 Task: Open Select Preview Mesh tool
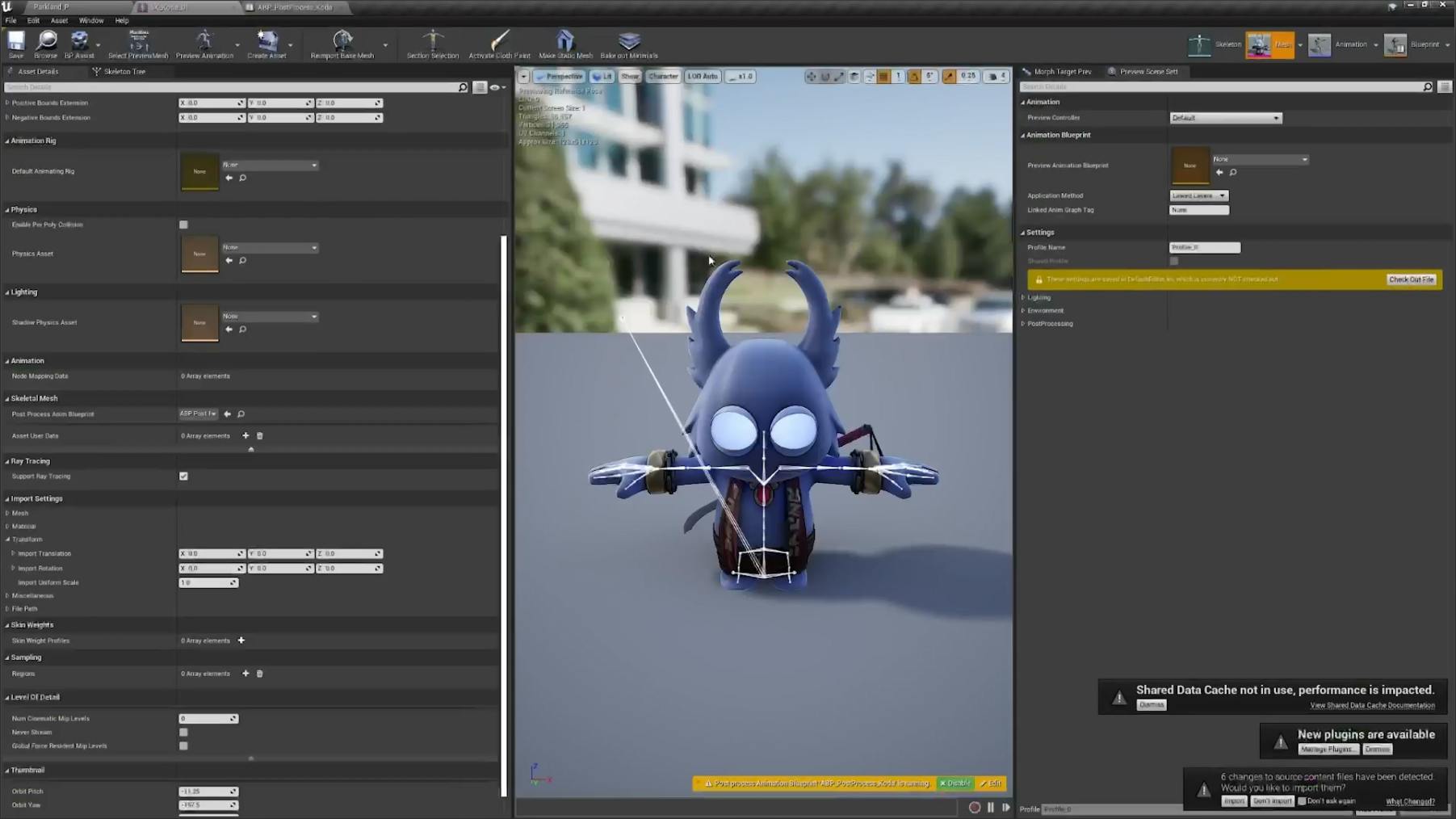pos(138,44)
